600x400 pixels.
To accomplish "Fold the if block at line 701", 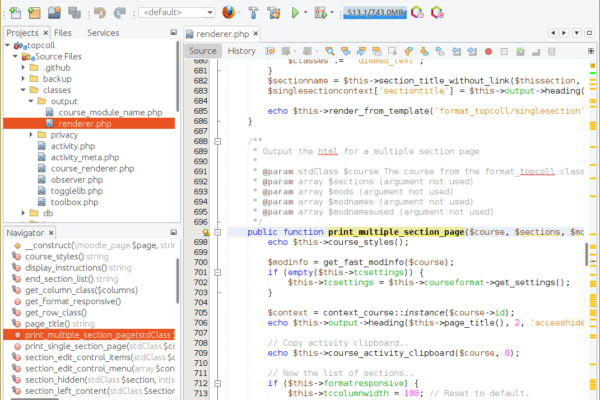I will coord(218,273).
